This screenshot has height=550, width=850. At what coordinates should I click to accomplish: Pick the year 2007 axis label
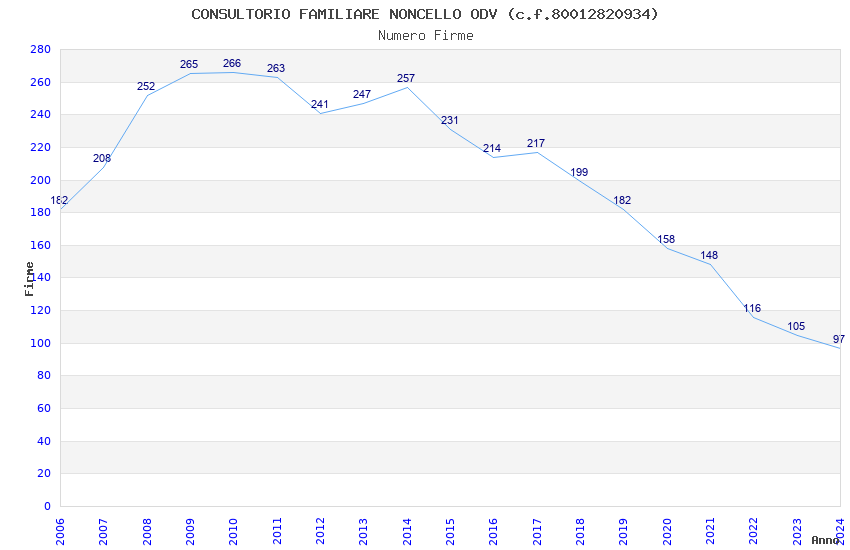coord(104,531)
